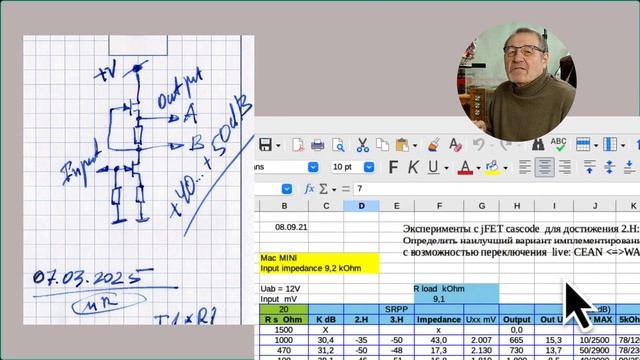The height and width of the screenshot is (360, 640).
Task: Open the column insert dropdown arrow
Action: click(x=623, y=145)
